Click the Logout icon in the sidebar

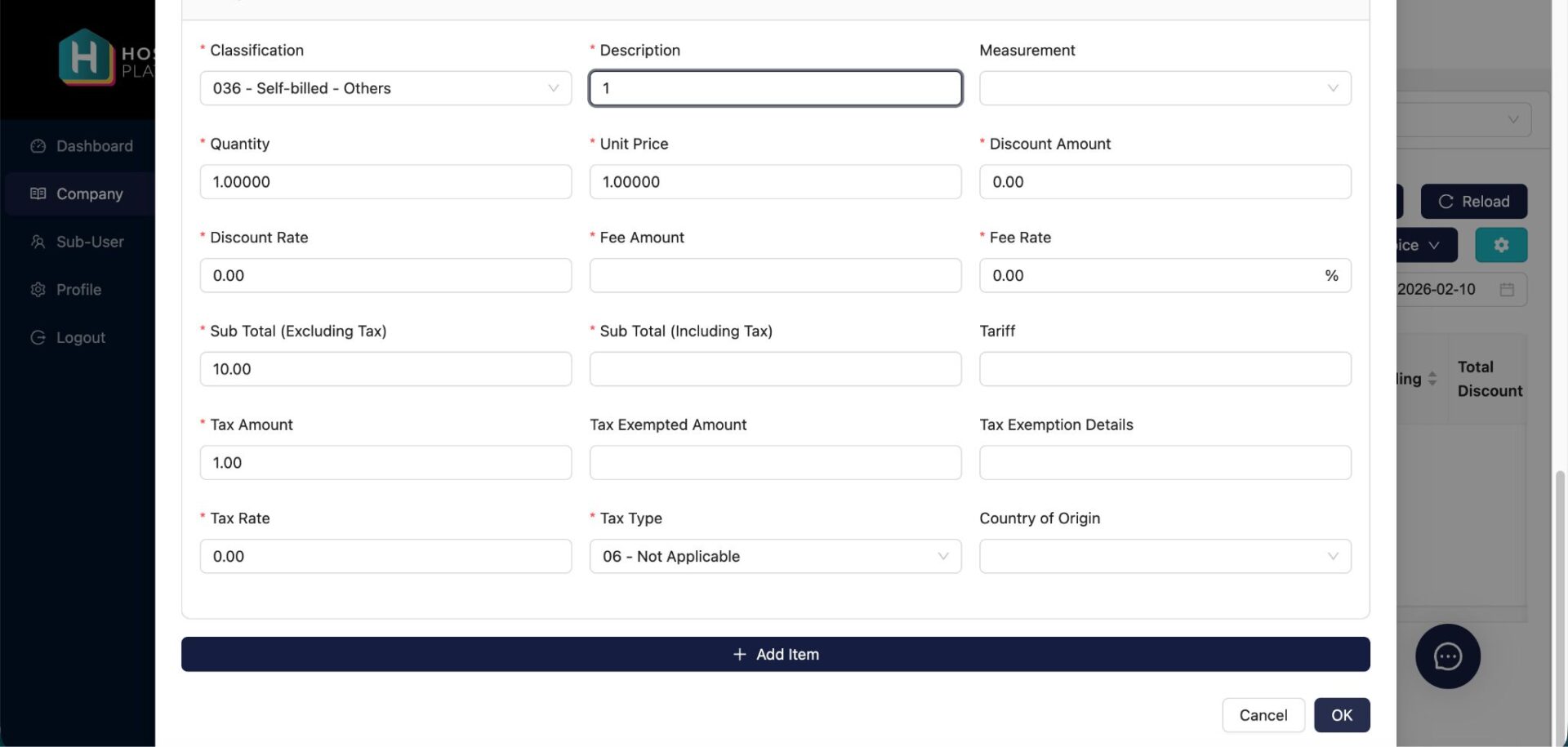pyautogui.click(x=38, y=337)
